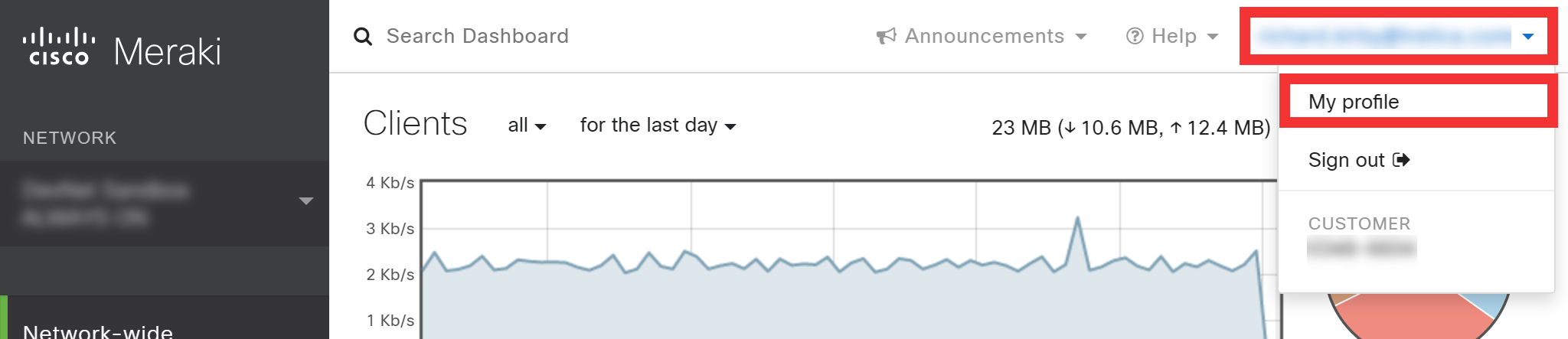Open the Announcements menu

tap(982, 36)
